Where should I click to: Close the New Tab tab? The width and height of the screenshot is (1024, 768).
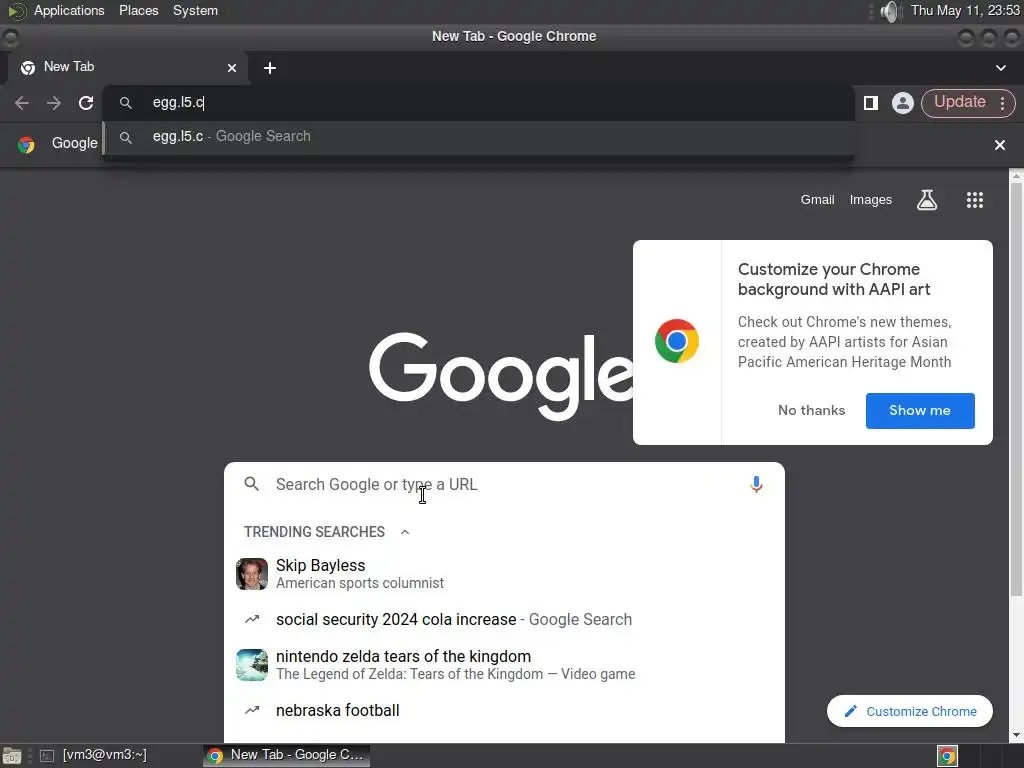[232, 68]
